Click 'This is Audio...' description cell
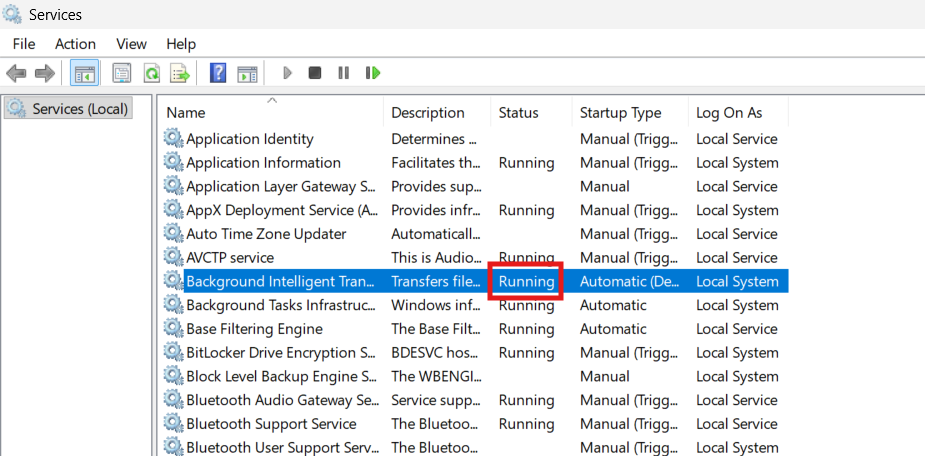Image resolution: width=925 pixels, height=456 pixels. (436, 258)
